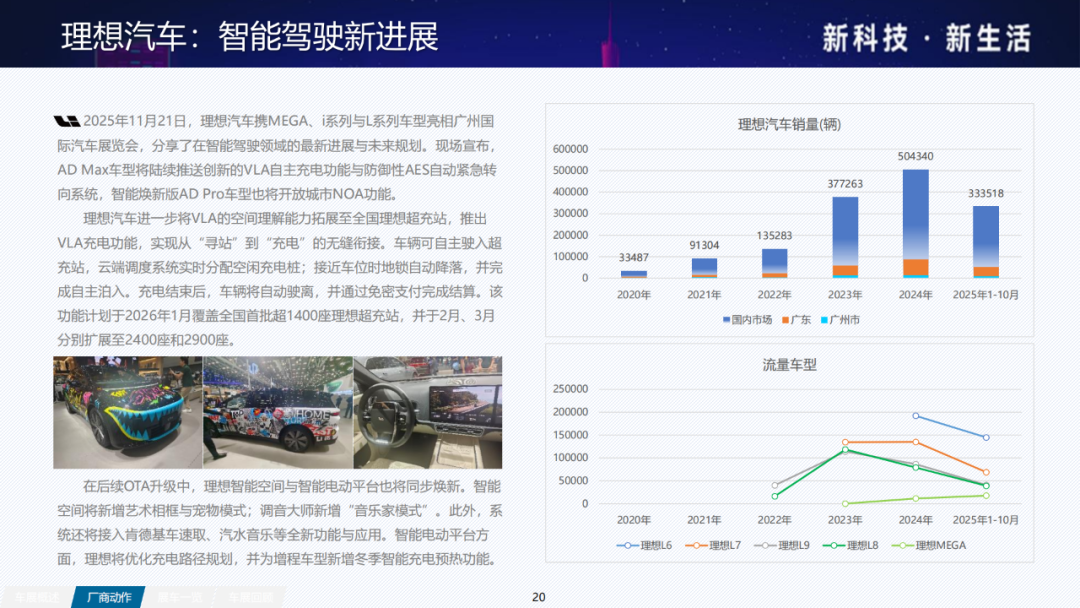Click the 理想L6 2024年 data point
This screenshot has width=1080, height=608.
point(915,416)
